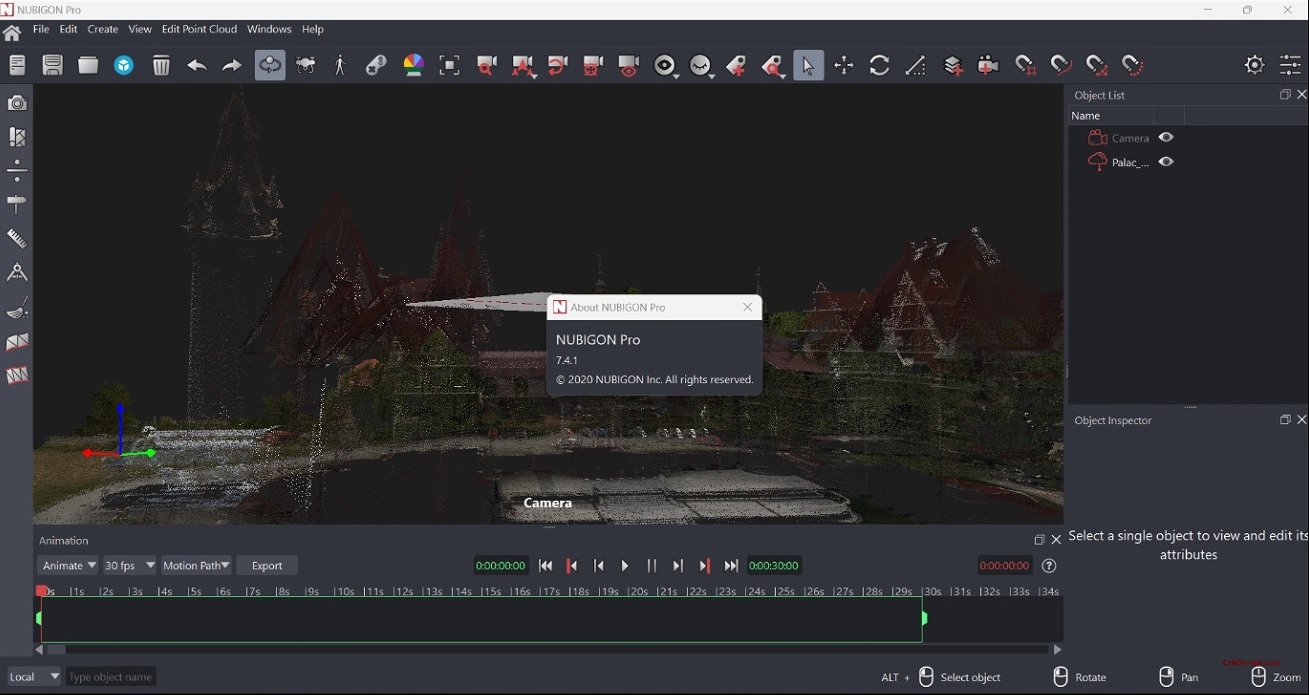Activate the fly-through drone mode
This screenshot has height=695, width=1309.
[305, 65]
